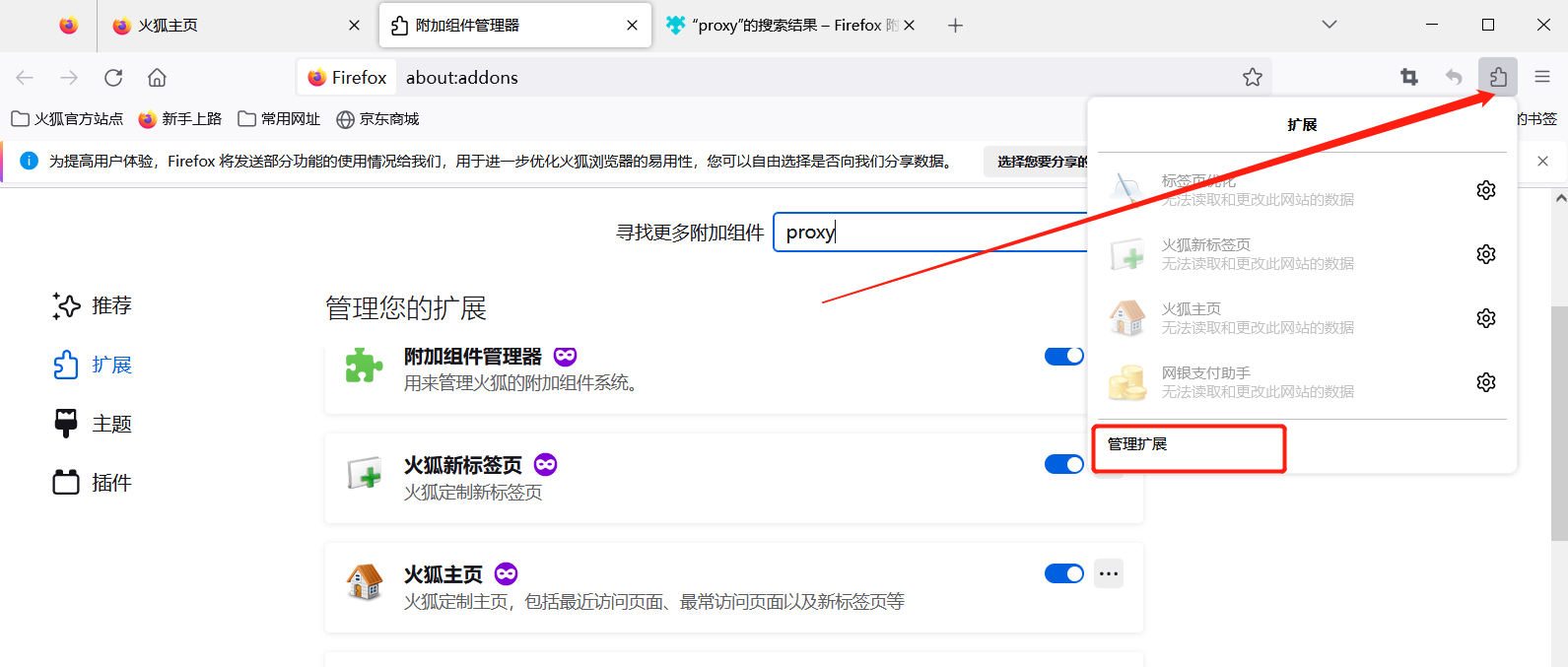Open settings gear for 网银支付助手
1568x667 pixels.
click(x=1486, y=382)
